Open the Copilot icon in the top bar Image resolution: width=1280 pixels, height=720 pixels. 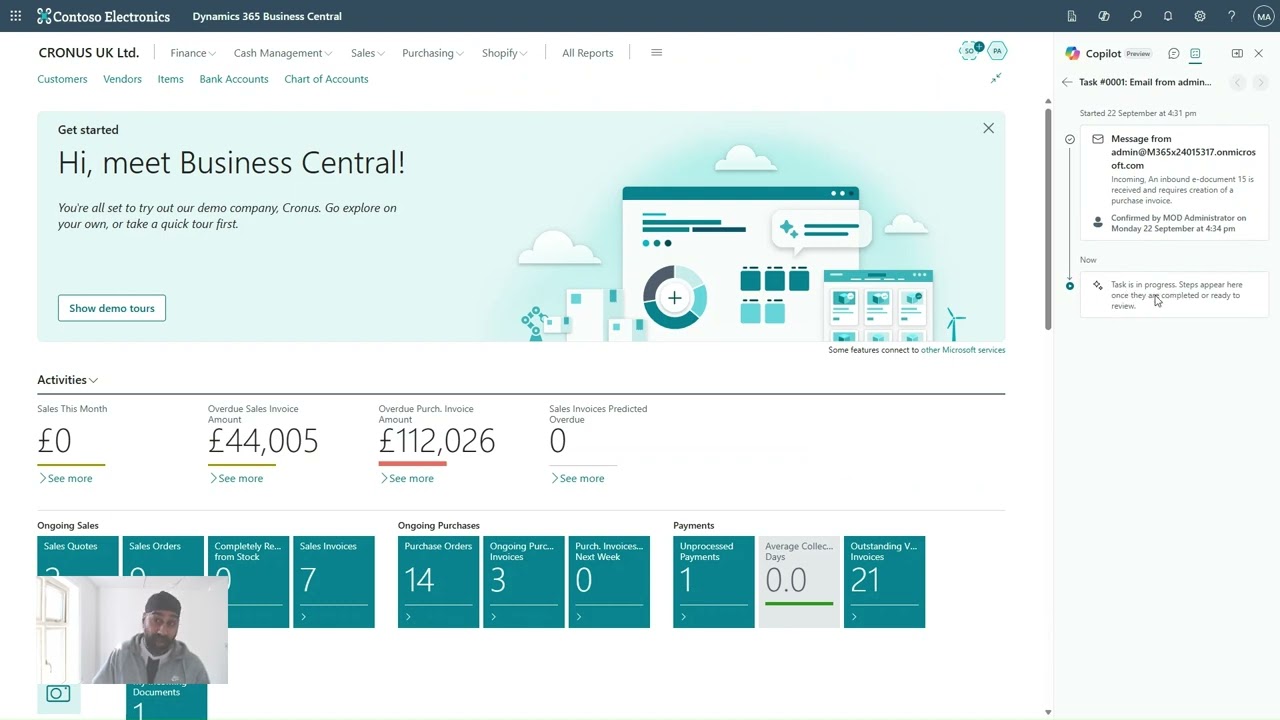[x=1104, y=16]
